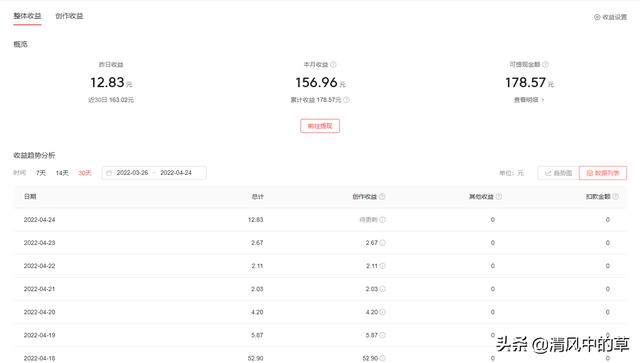Viewport: 640px width, 363px height.
Task: Select the 30天 time range
Action: [85, 173]
